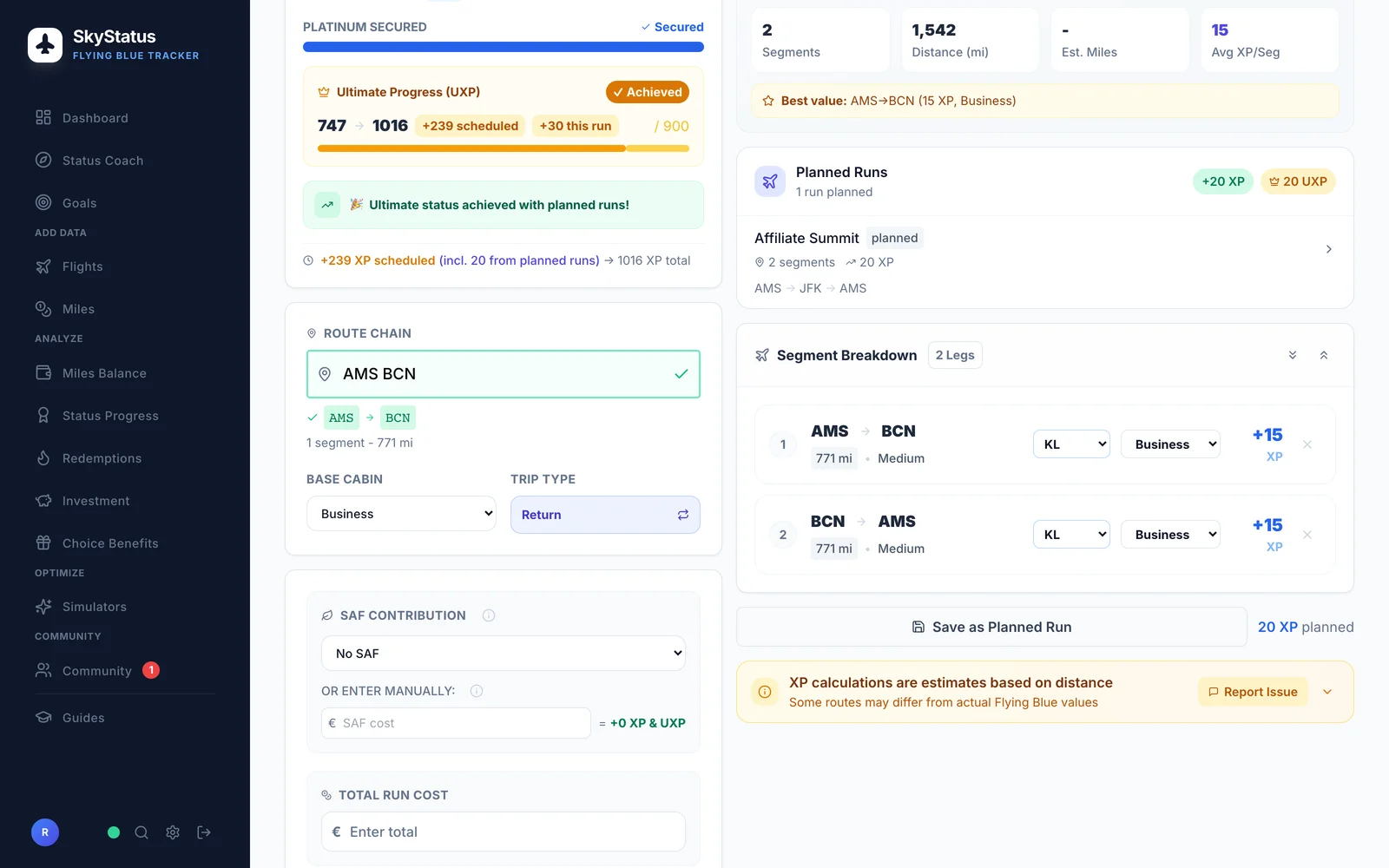
Task: Click the Ultimate Progress crown icon
Action: (324, 92)
